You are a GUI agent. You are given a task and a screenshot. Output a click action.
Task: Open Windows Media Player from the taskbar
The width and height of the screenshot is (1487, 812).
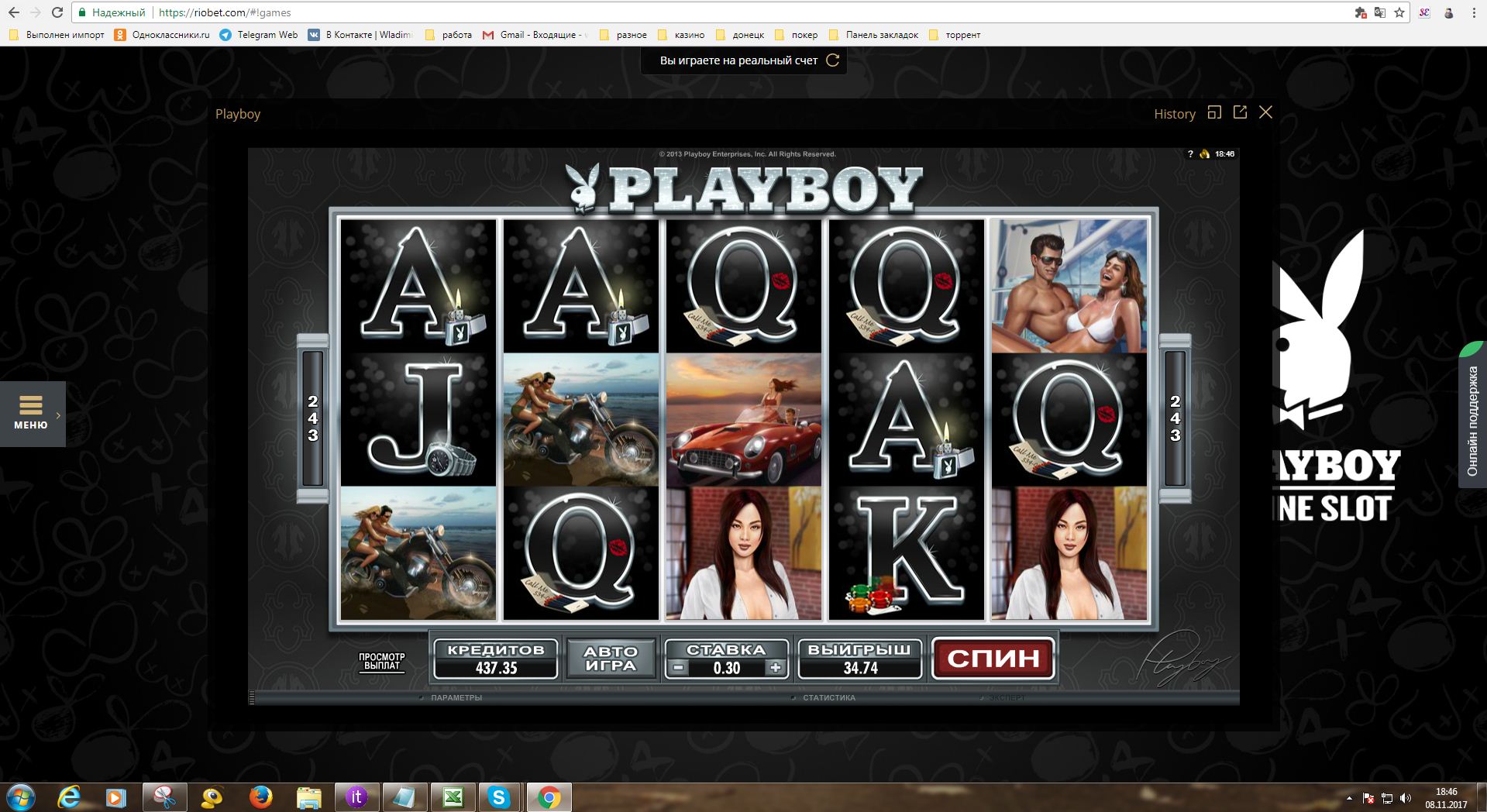coord(116,797)
